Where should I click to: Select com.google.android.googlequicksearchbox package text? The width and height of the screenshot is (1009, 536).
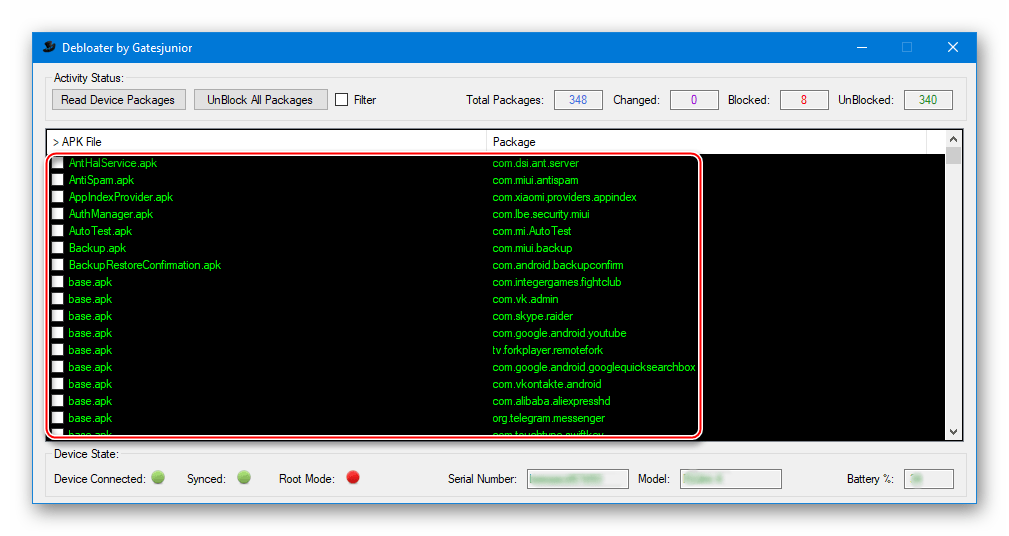[594, 367]
